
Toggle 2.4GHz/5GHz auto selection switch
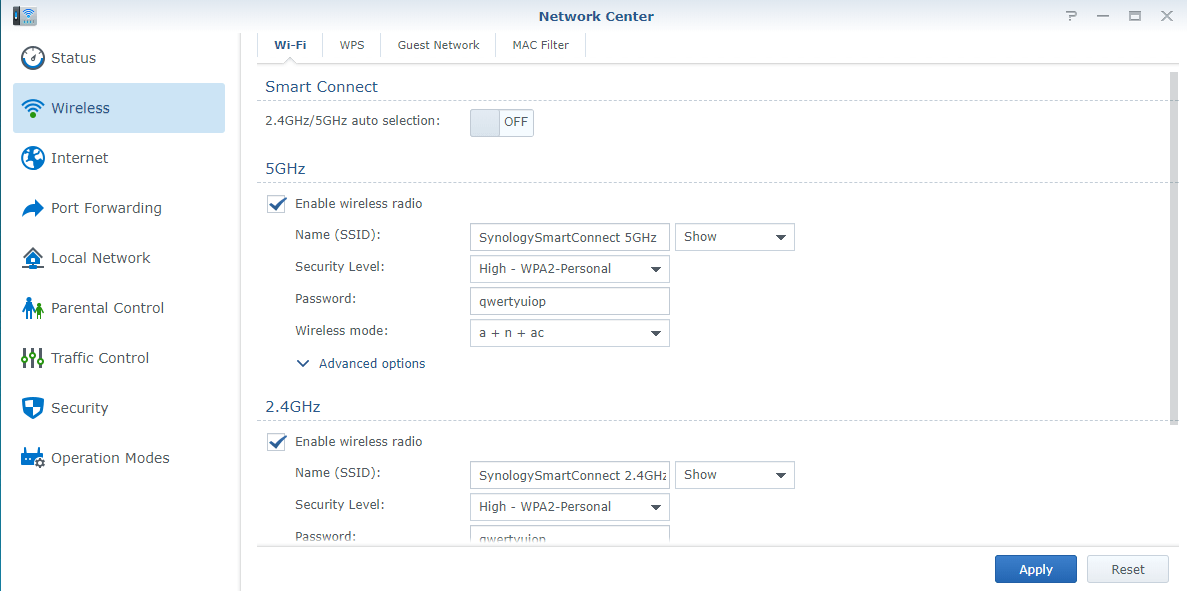click(x=501, y=122)
